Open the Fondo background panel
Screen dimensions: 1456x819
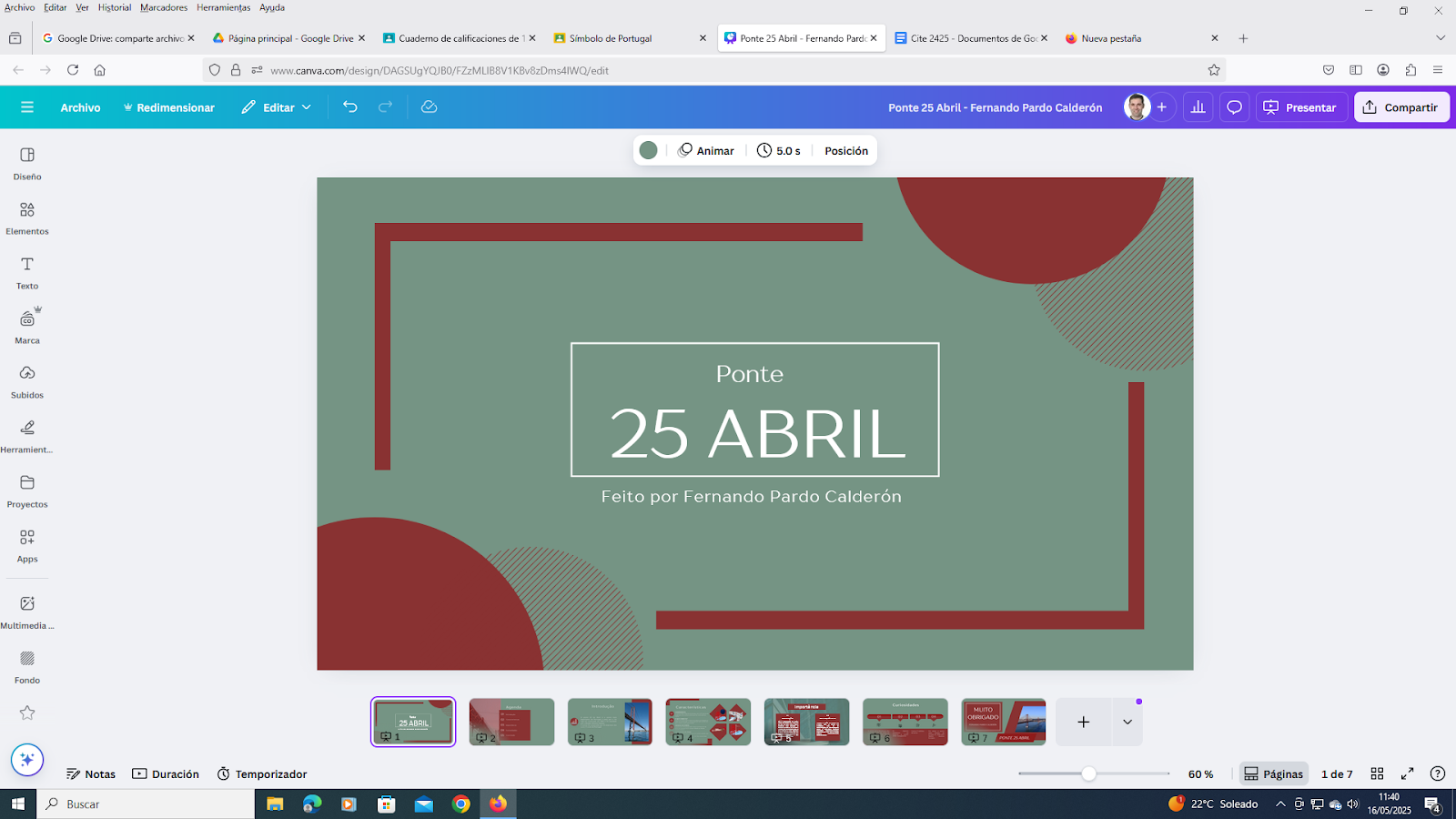[x=27, y=667]
